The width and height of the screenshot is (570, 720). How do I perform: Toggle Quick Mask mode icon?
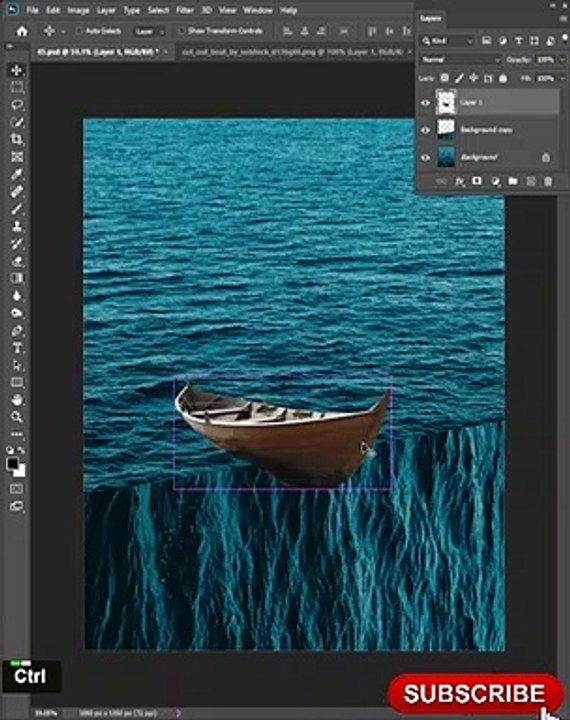(x=17, y=489)
